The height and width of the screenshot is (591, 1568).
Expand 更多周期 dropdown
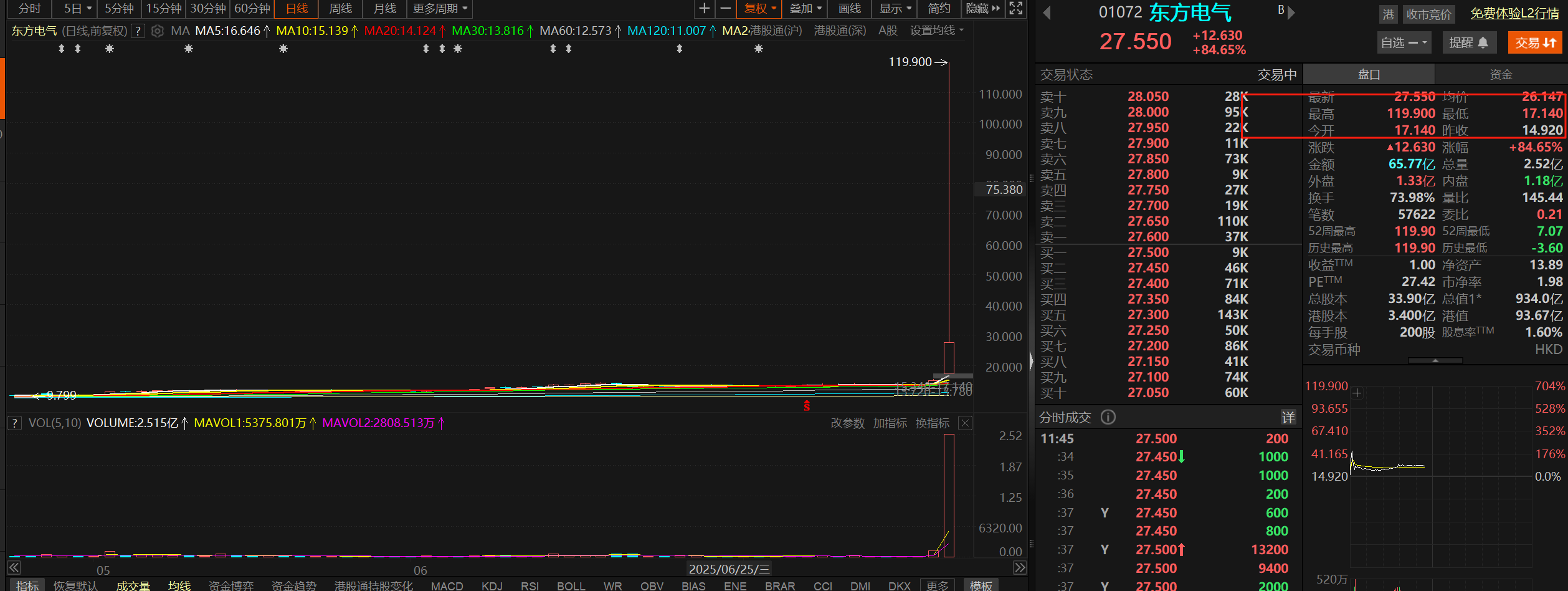pos(440,9)
